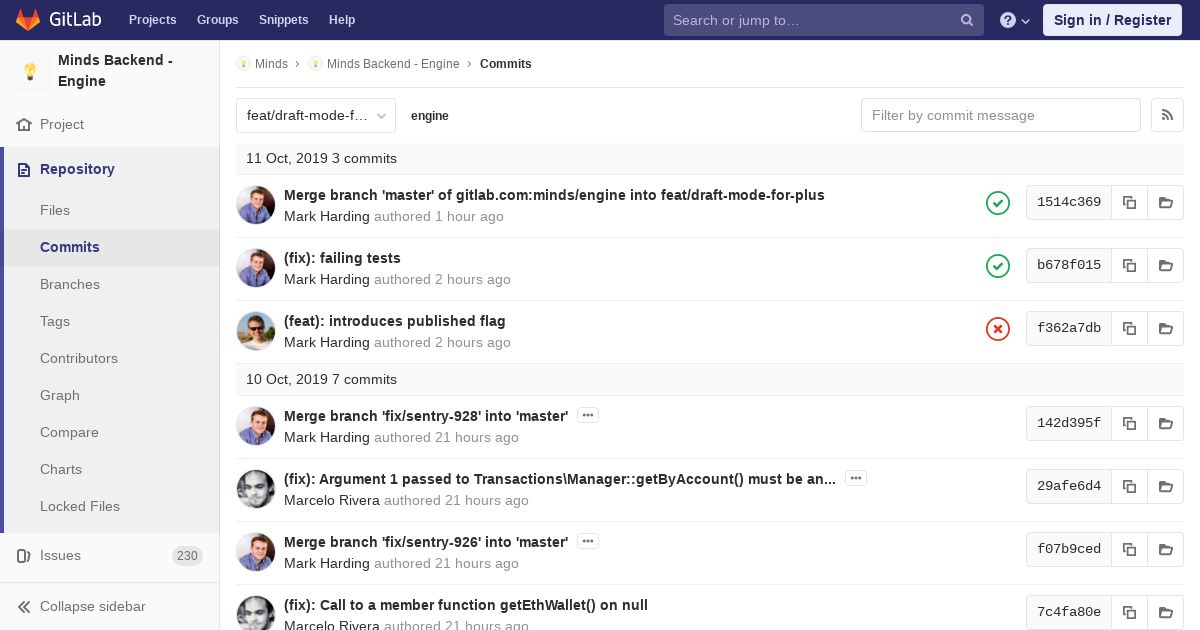Viewport: 1200px width, 630px height.
Task: Open Branches in the sidebar
Action: (x=70, y=284)
